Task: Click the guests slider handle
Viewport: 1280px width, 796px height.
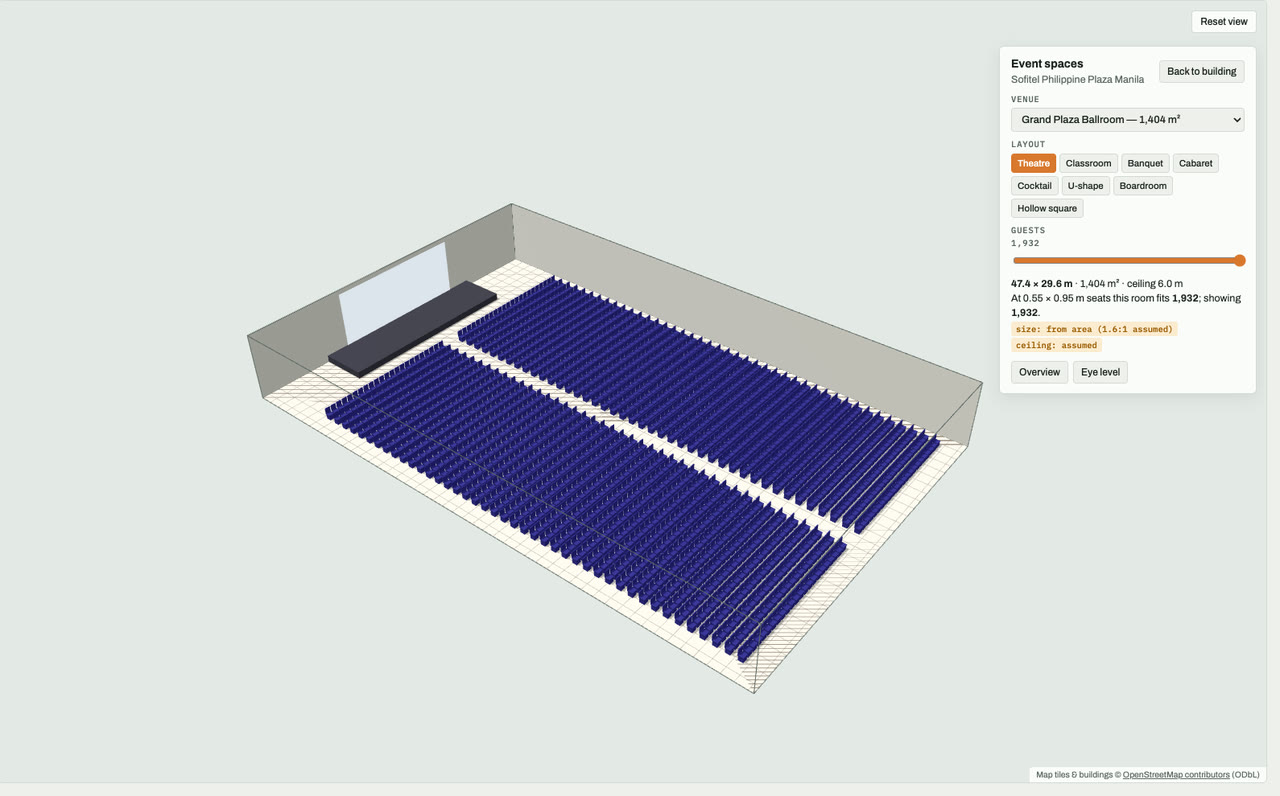Action: click(1239, 260)
